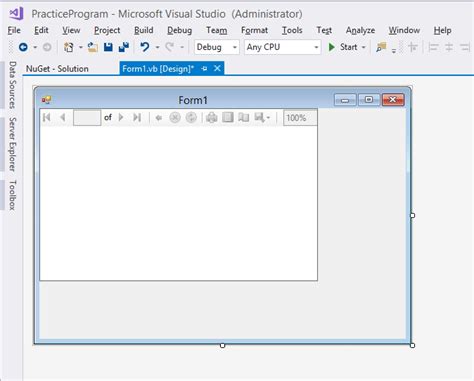Go to next page in report viewer
The height and width of the screenshot is (381, 474).
[x=121, y=117]
